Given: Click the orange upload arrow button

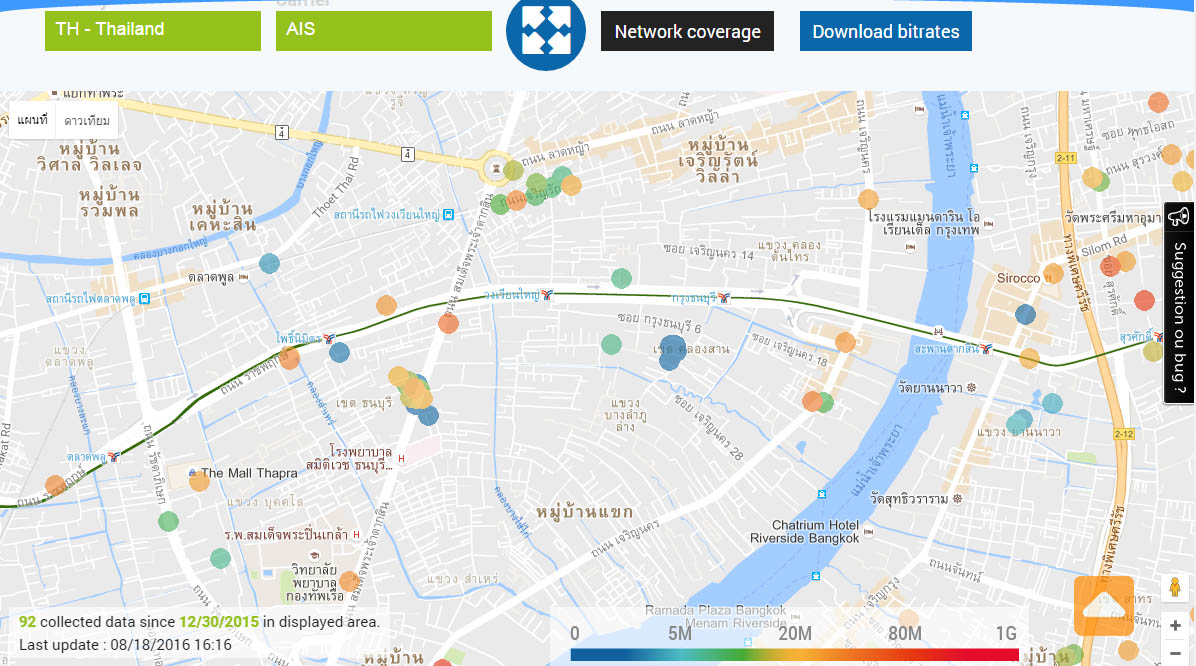Looking at the screenshot, I should [x=1104, y=606].
